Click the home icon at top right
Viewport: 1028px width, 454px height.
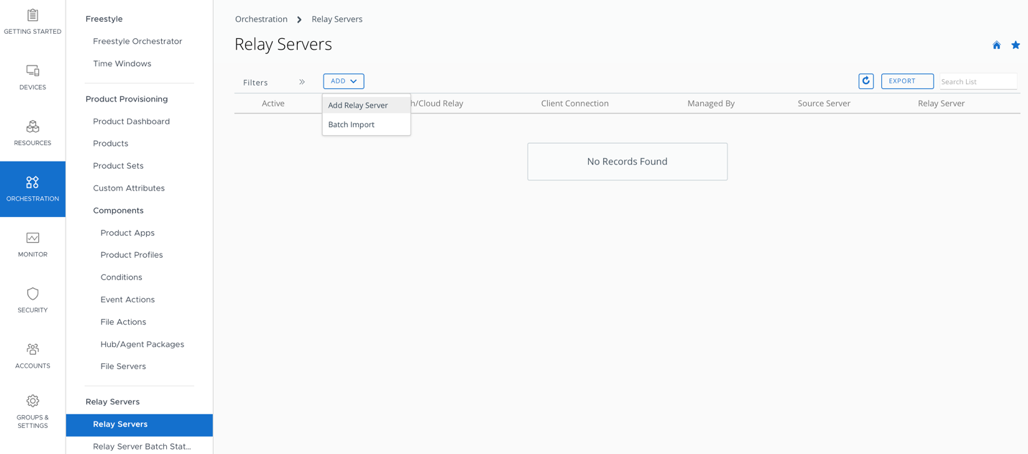[996, 45]
